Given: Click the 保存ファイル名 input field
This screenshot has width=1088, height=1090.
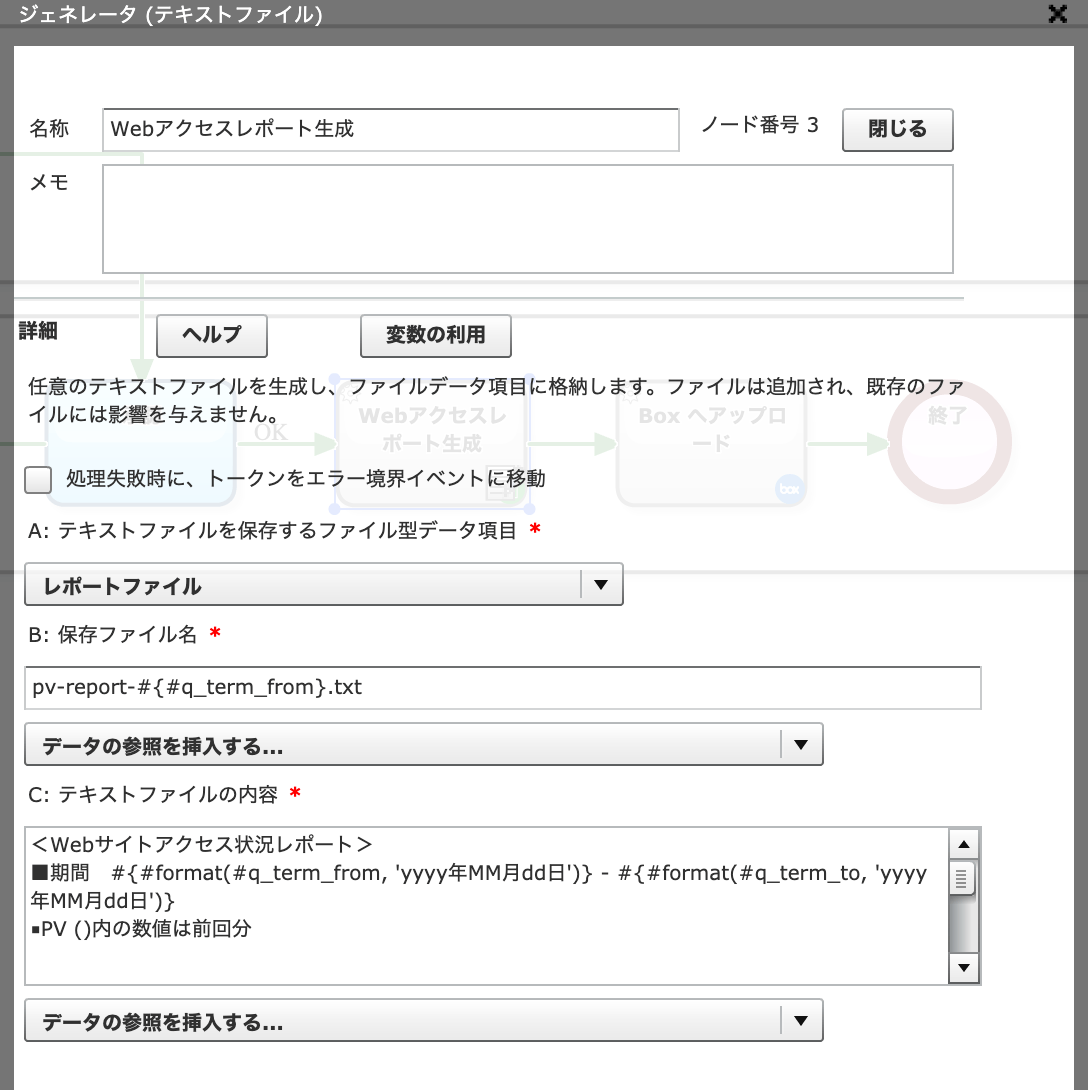Looking at the screenshot, I should tap(502, 688).
